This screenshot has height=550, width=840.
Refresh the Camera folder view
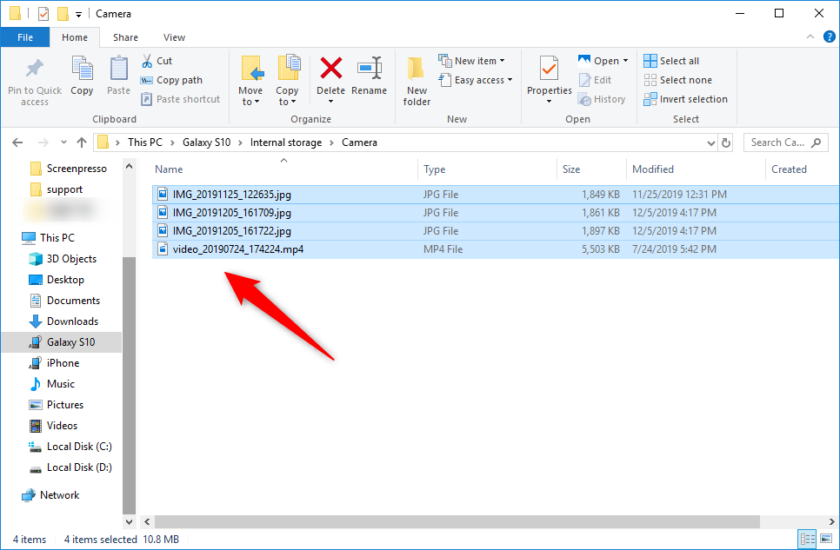coord(726,143)
